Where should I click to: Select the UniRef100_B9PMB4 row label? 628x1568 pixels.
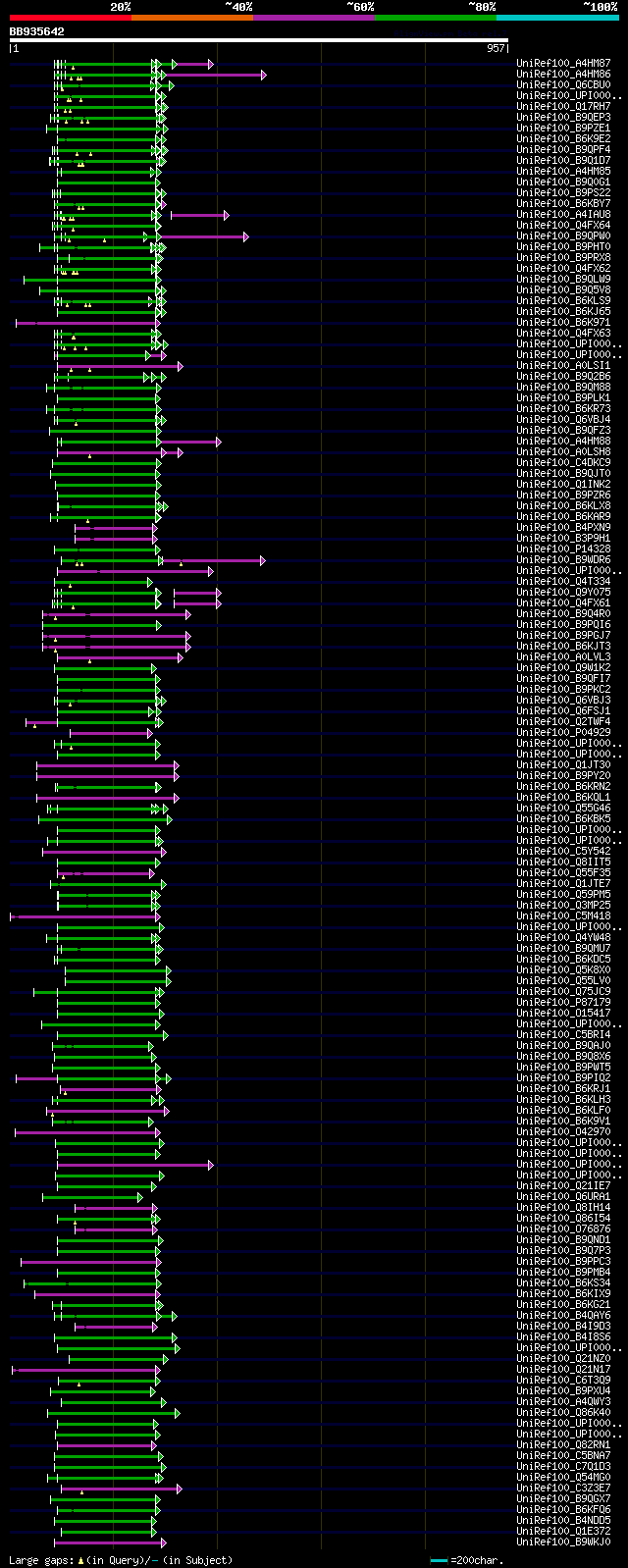tap(563, 1273)
